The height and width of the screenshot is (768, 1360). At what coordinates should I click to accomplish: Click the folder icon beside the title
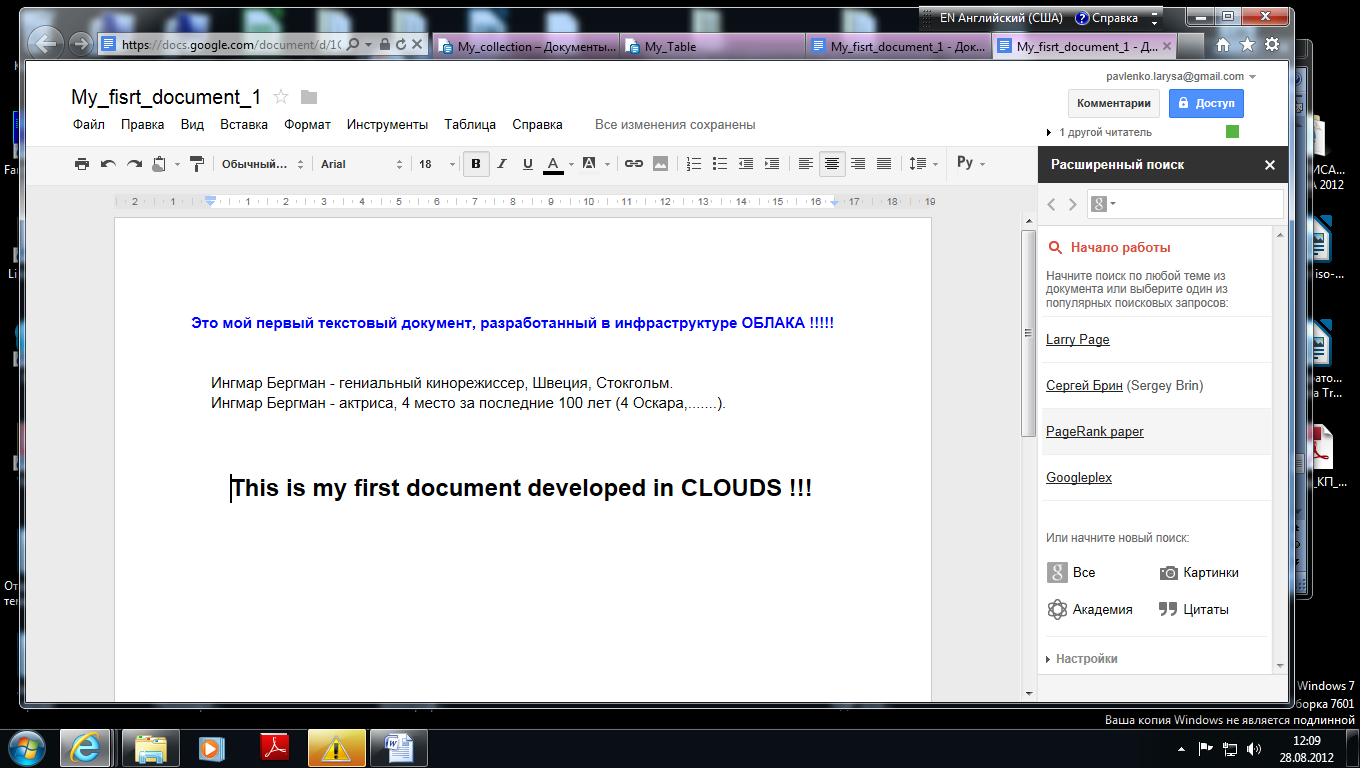(x=309, y=97)
